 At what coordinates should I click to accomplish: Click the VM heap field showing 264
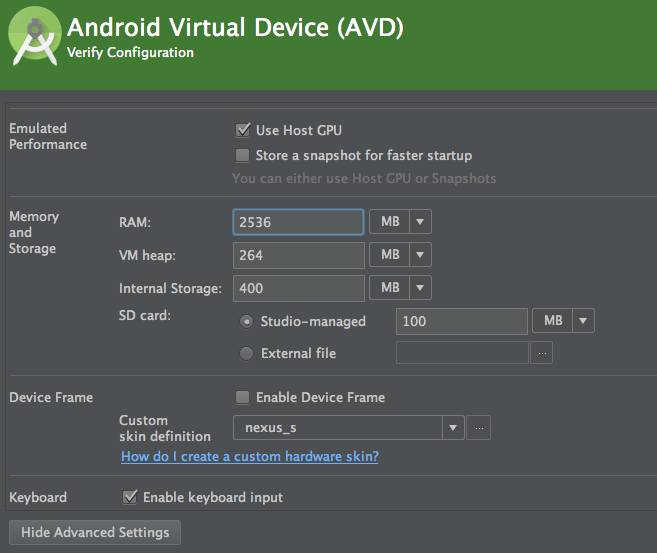click(299, 255)
